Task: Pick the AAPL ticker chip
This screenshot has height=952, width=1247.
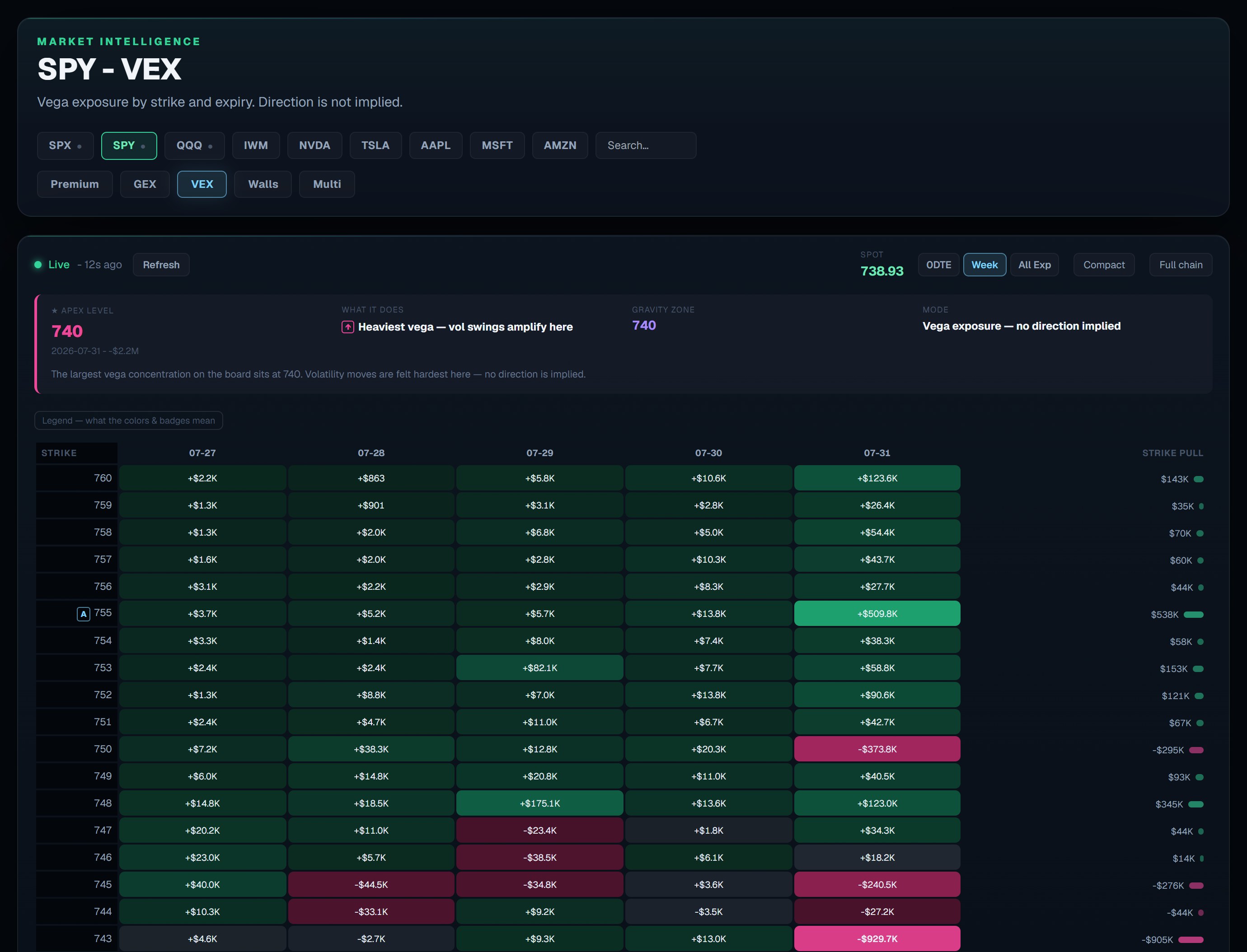Action: pos(436,145)
